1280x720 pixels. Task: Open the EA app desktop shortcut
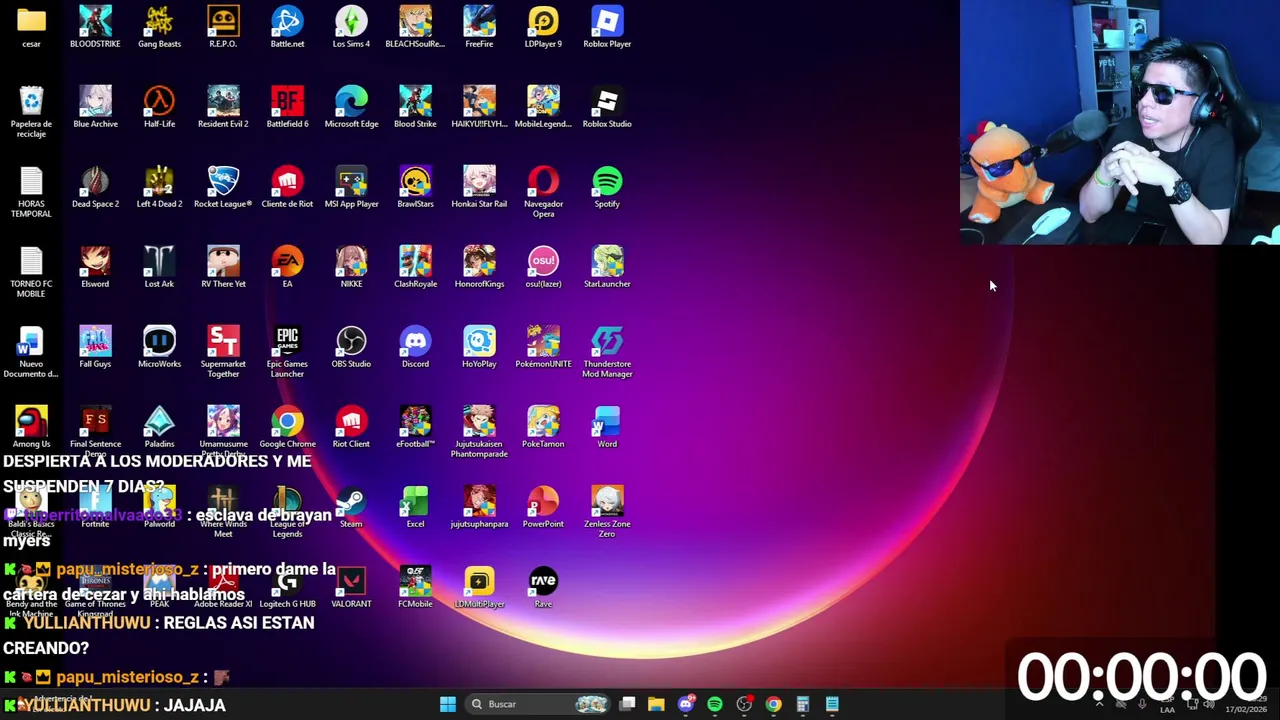click(287, 267)
